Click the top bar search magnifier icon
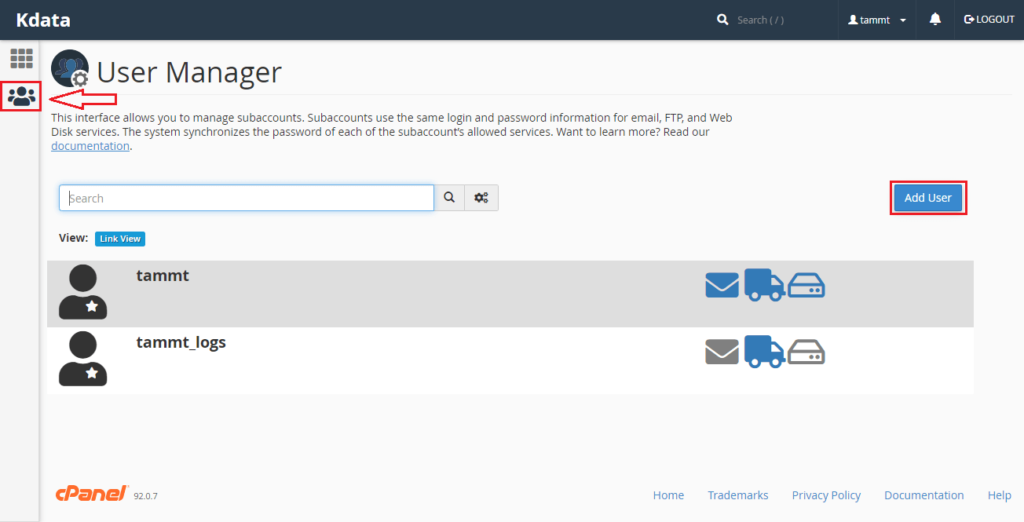The image size is (1024, 522). (x=722, y=20)
